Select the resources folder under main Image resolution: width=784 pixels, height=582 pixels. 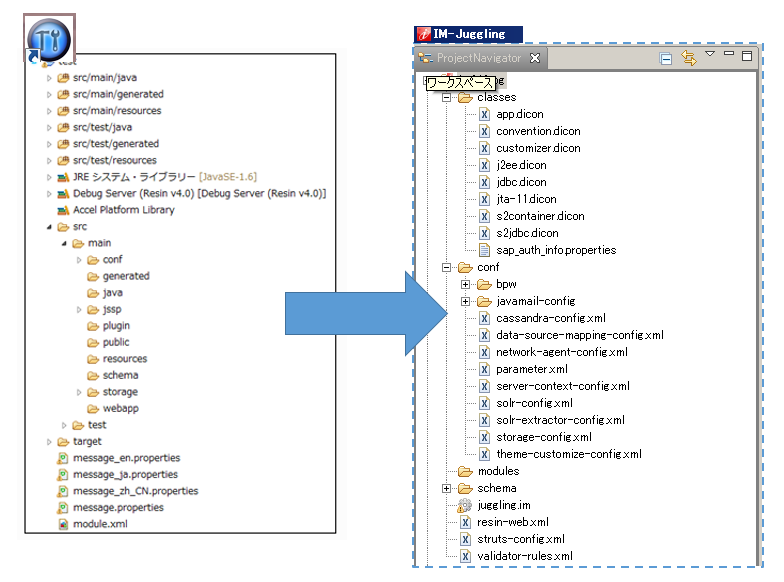click(125, 359)
